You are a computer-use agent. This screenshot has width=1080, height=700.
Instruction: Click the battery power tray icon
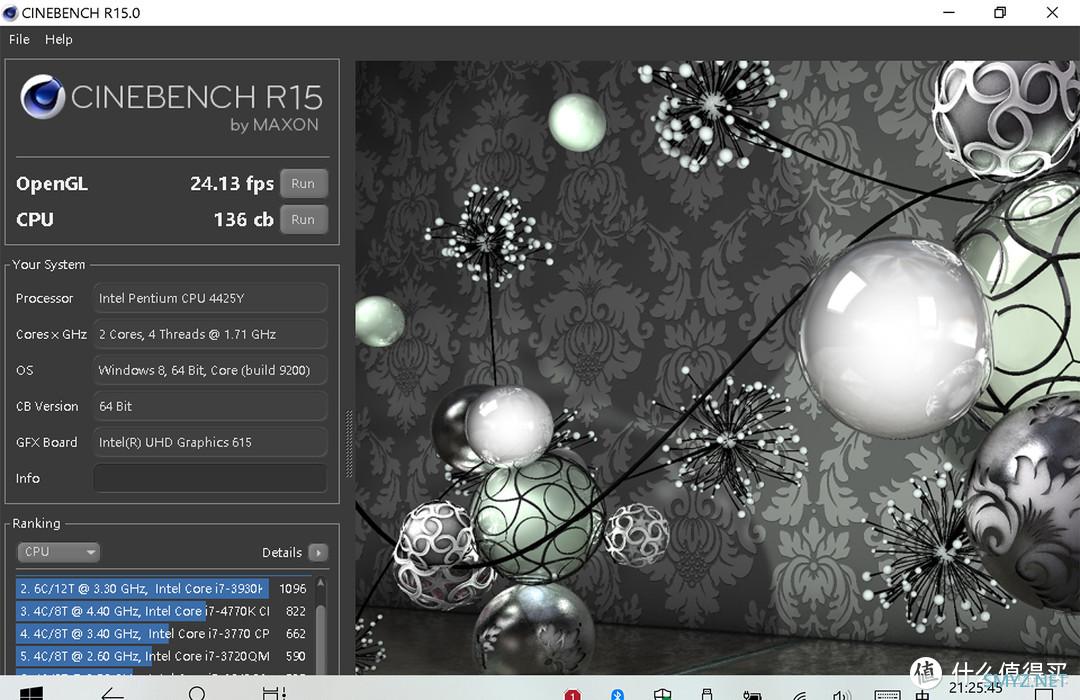pos(752,694)
